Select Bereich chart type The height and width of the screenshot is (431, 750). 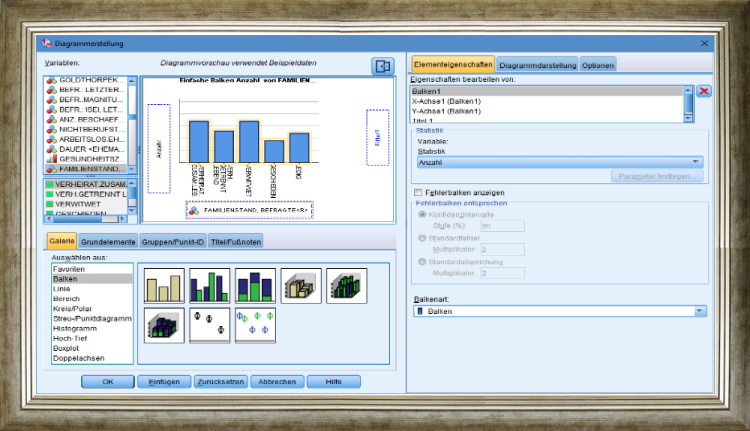point(92,298)
